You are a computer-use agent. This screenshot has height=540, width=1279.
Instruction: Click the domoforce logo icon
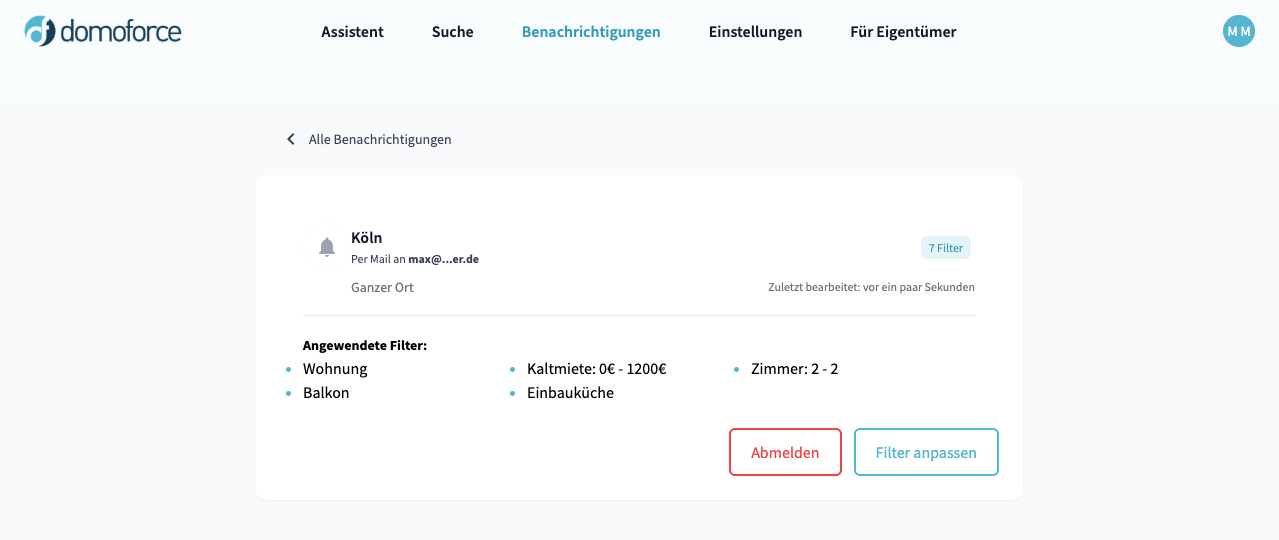[40, 31]
